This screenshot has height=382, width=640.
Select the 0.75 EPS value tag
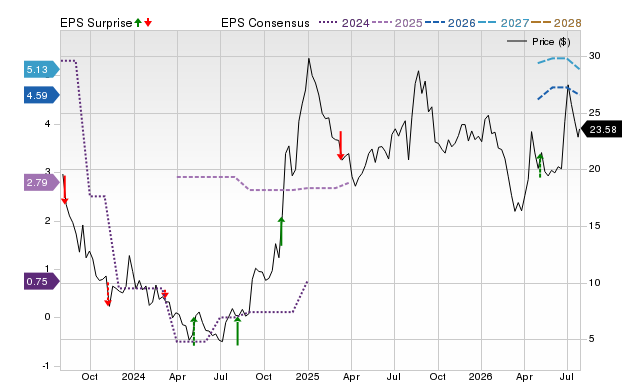(41, 282)
